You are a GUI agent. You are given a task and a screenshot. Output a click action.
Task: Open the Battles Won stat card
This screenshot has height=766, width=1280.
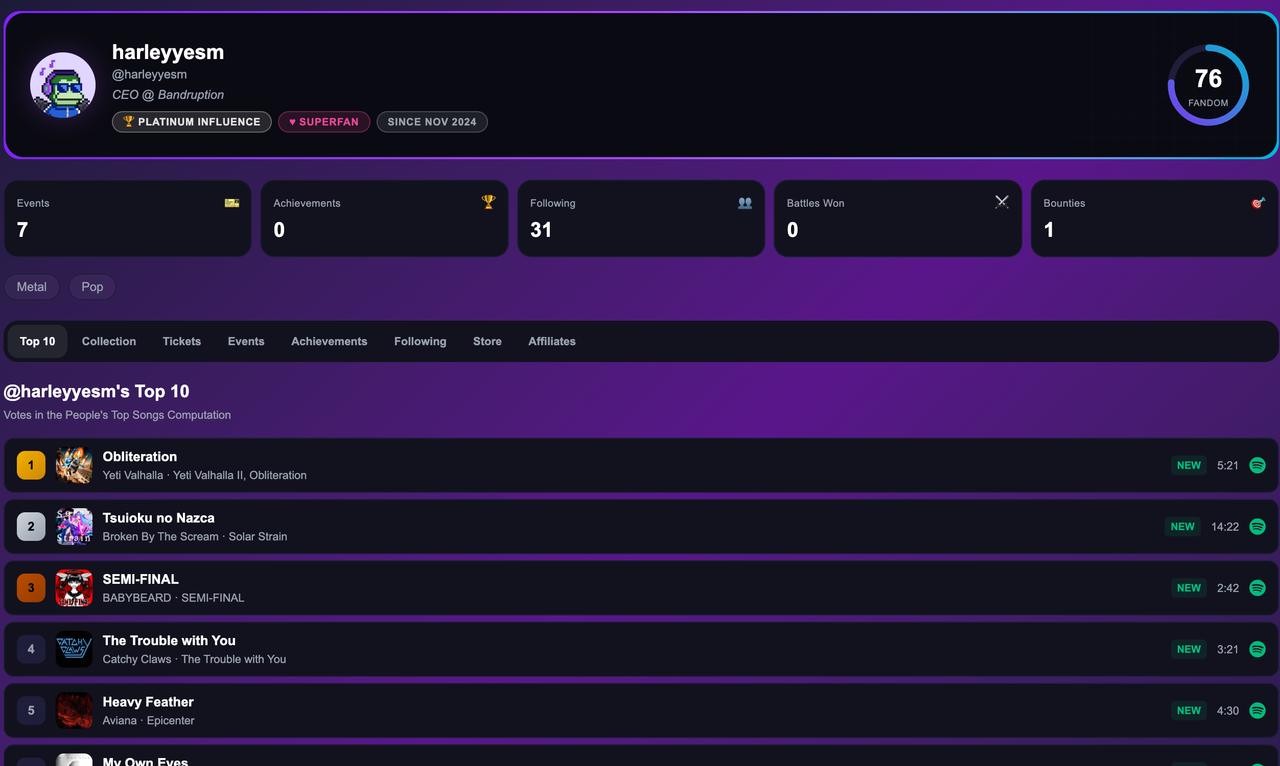[898, 218]
